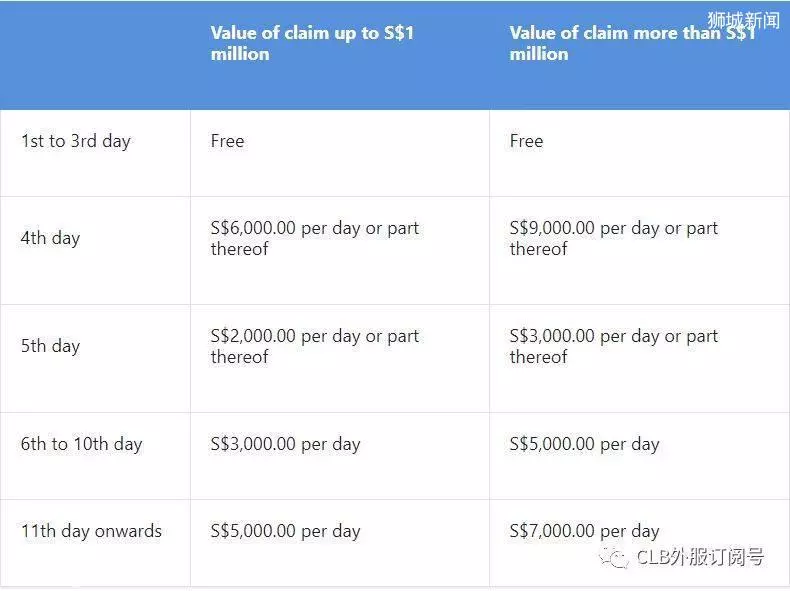
Task: Click the S$3,000.00 cell in 5th day row
Action: 614,347
